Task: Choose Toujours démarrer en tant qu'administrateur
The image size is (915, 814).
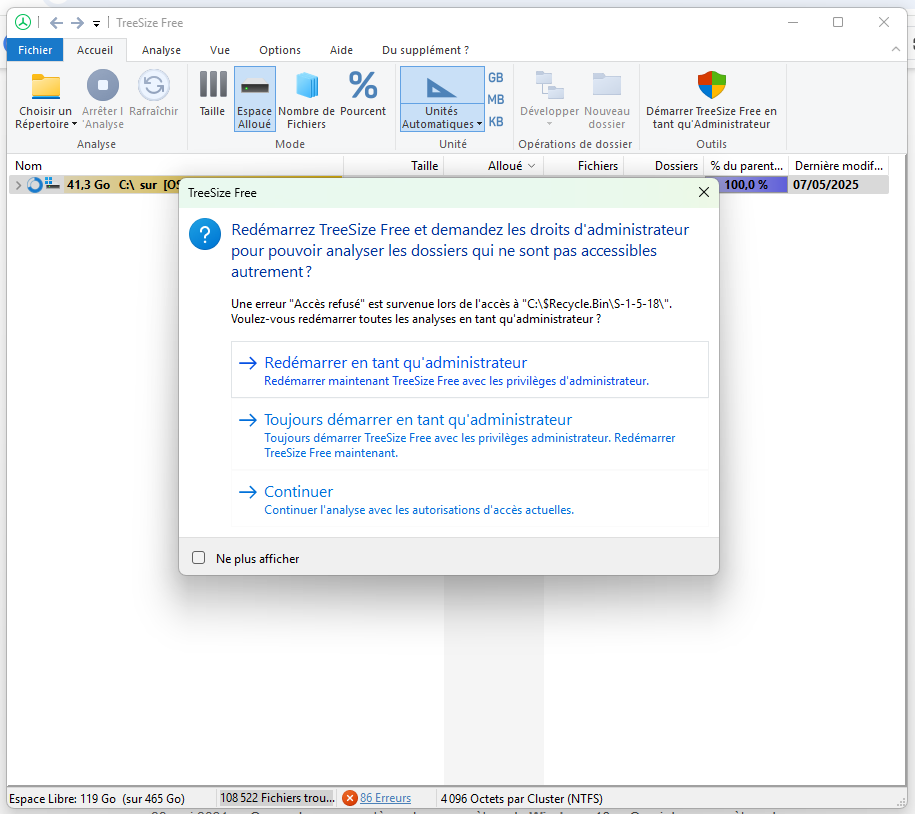Action: pos(470,435)
